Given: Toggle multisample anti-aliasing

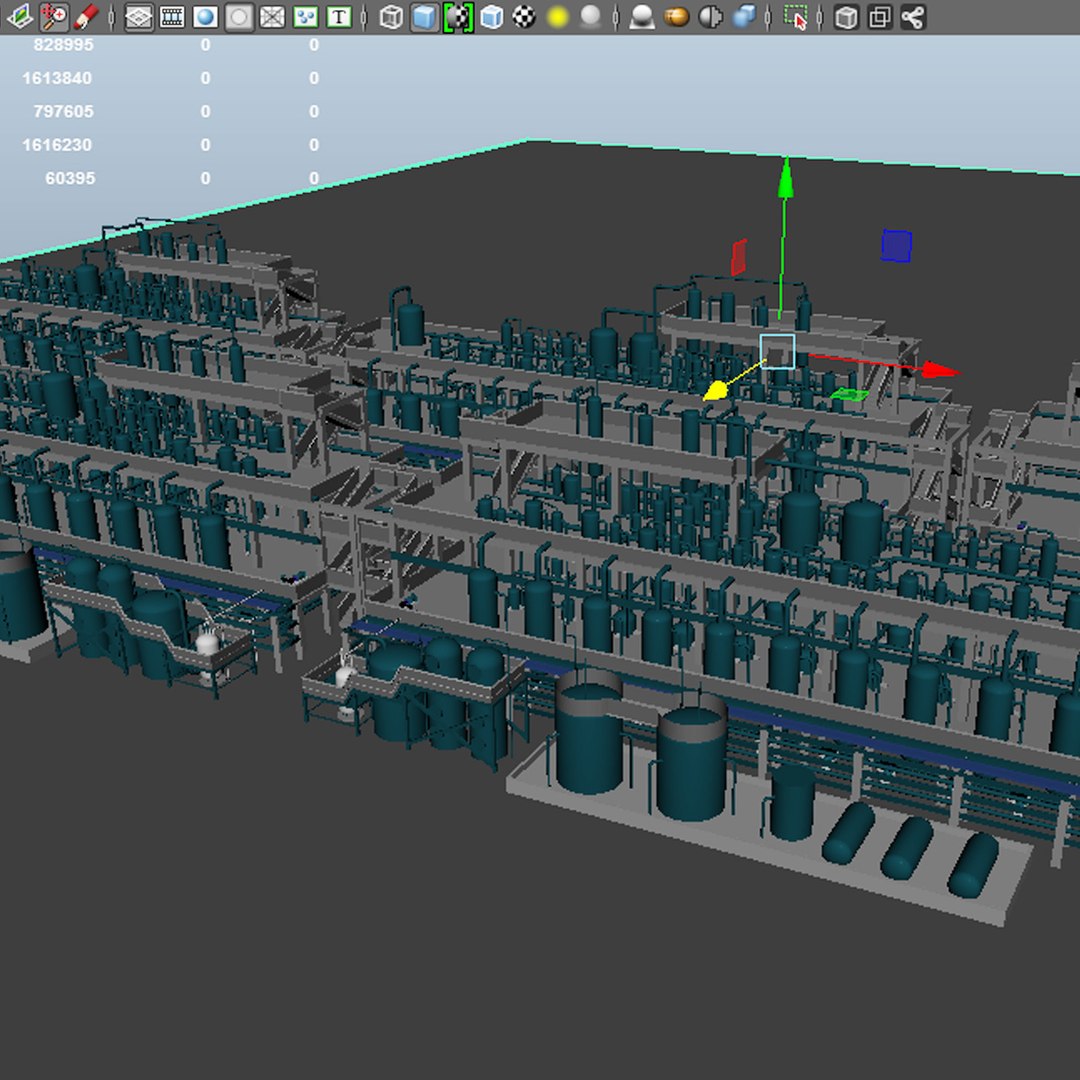Looking at the screenshot, I should 710,17.
